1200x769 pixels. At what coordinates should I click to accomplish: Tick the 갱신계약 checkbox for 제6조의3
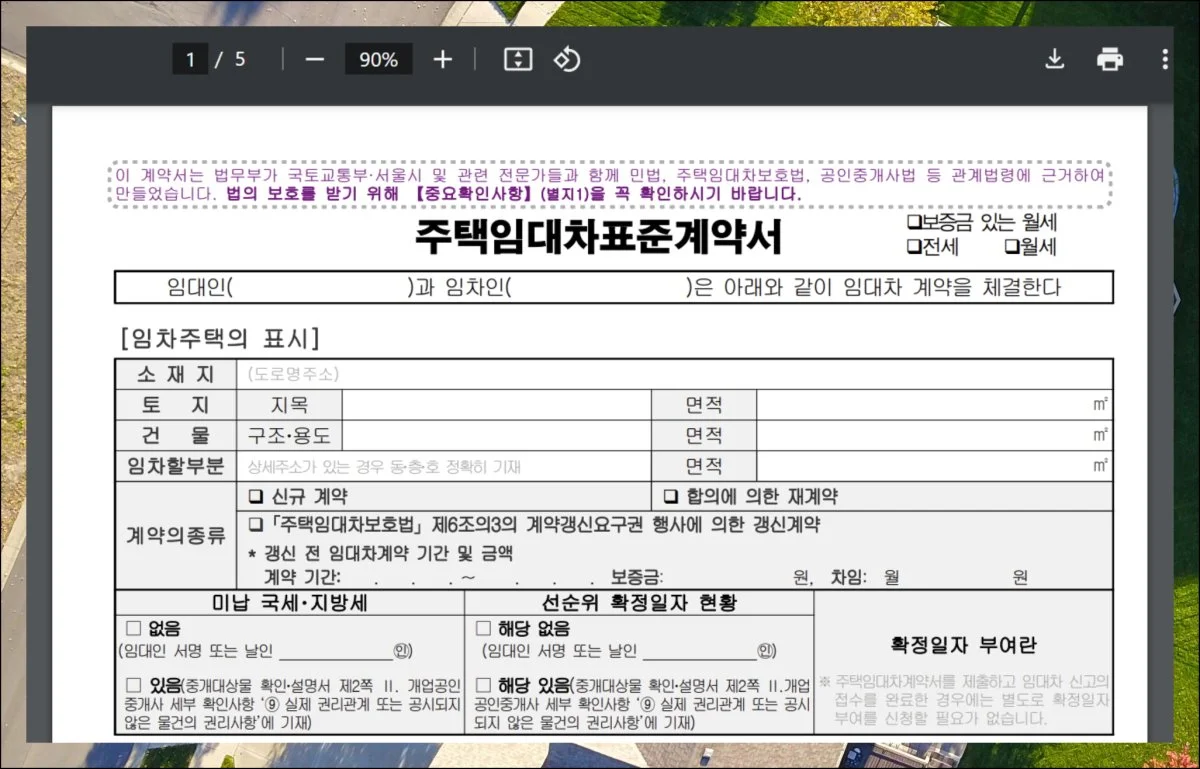point(255,526)
